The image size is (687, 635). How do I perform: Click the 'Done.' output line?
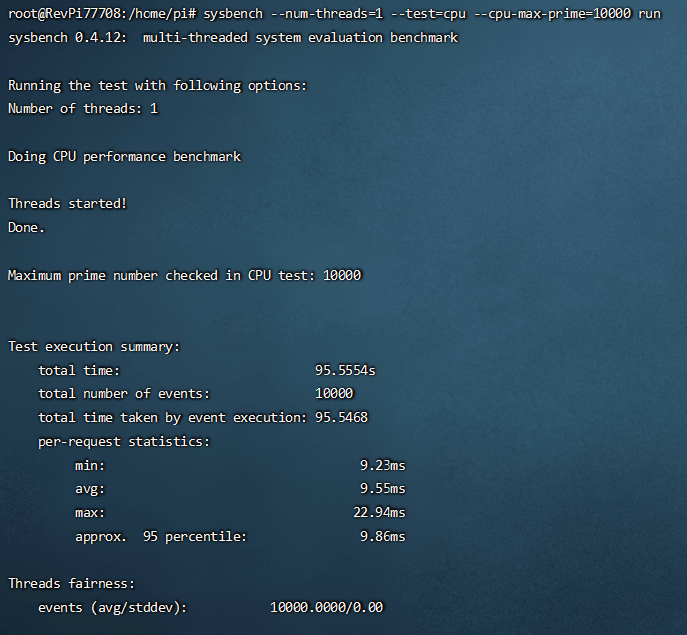pyautogui.click(x=27, y=227)
